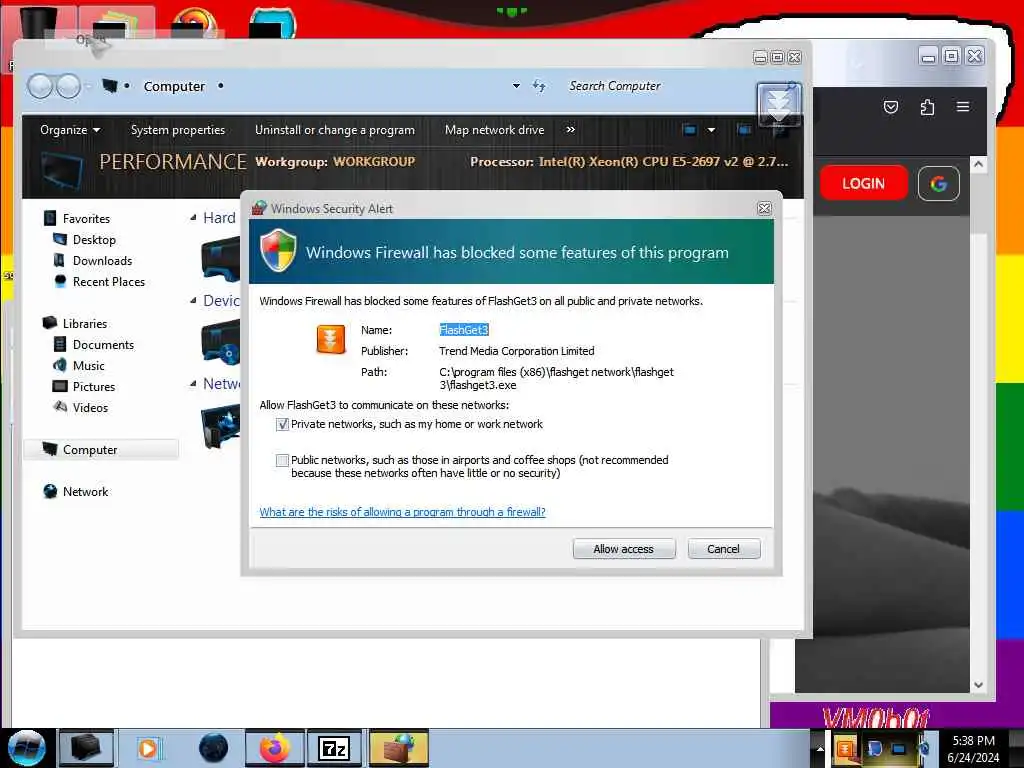Click the change view icon in Explorer toolbar
The height and width of the screenshot is (768, 1024).
pos(689,130)
